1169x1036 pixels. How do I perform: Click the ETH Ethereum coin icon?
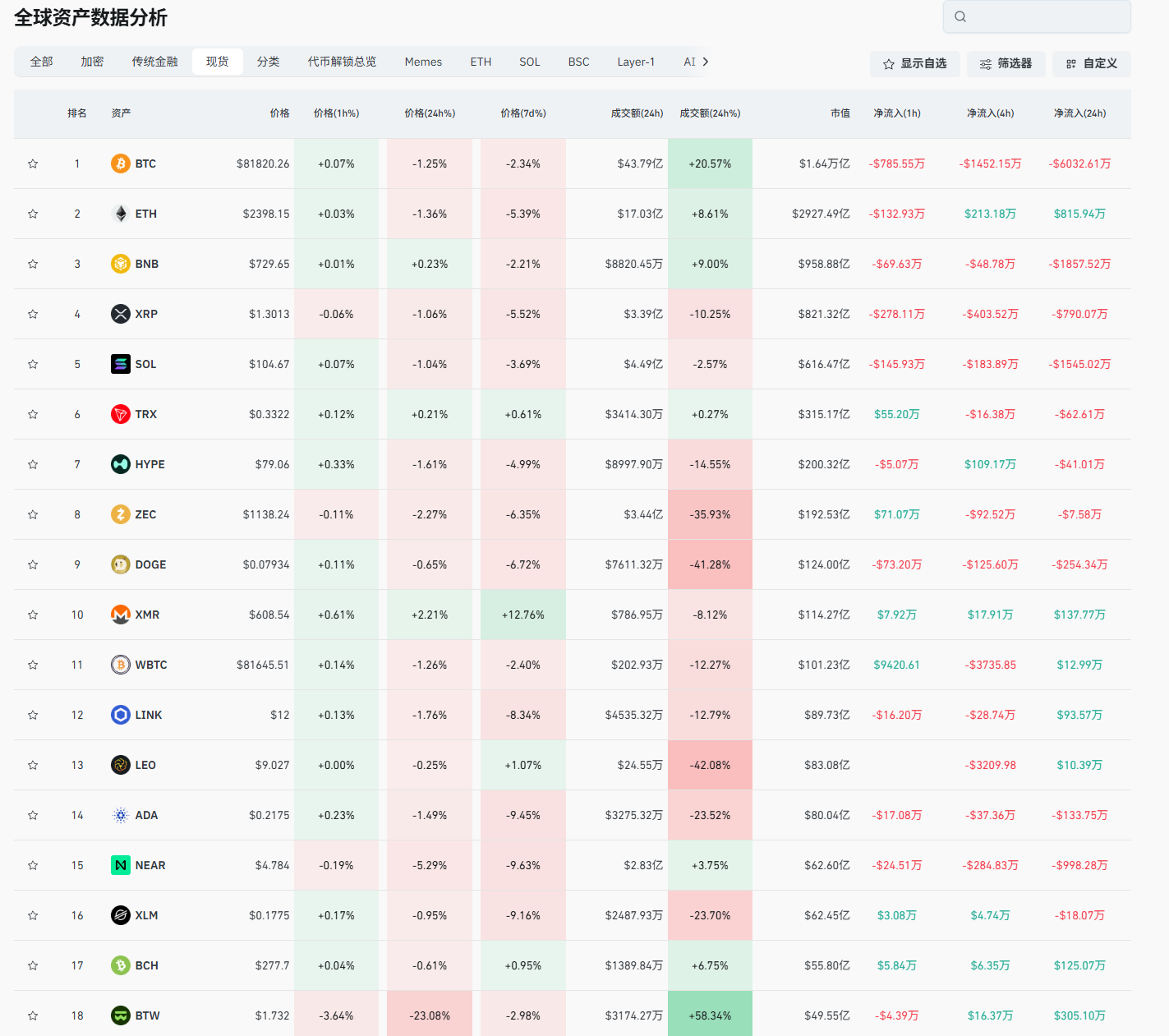point(121,214)
